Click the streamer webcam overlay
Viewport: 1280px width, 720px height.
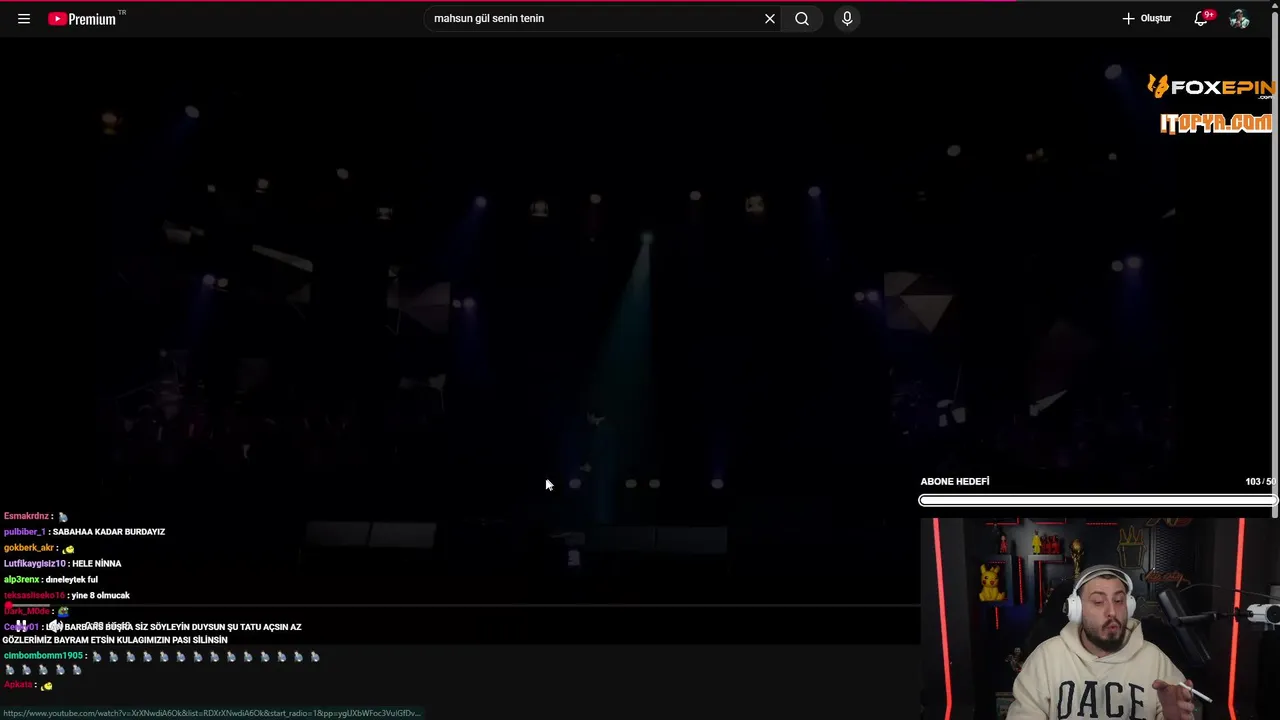pyautogui.click(x=1100, y=619)
